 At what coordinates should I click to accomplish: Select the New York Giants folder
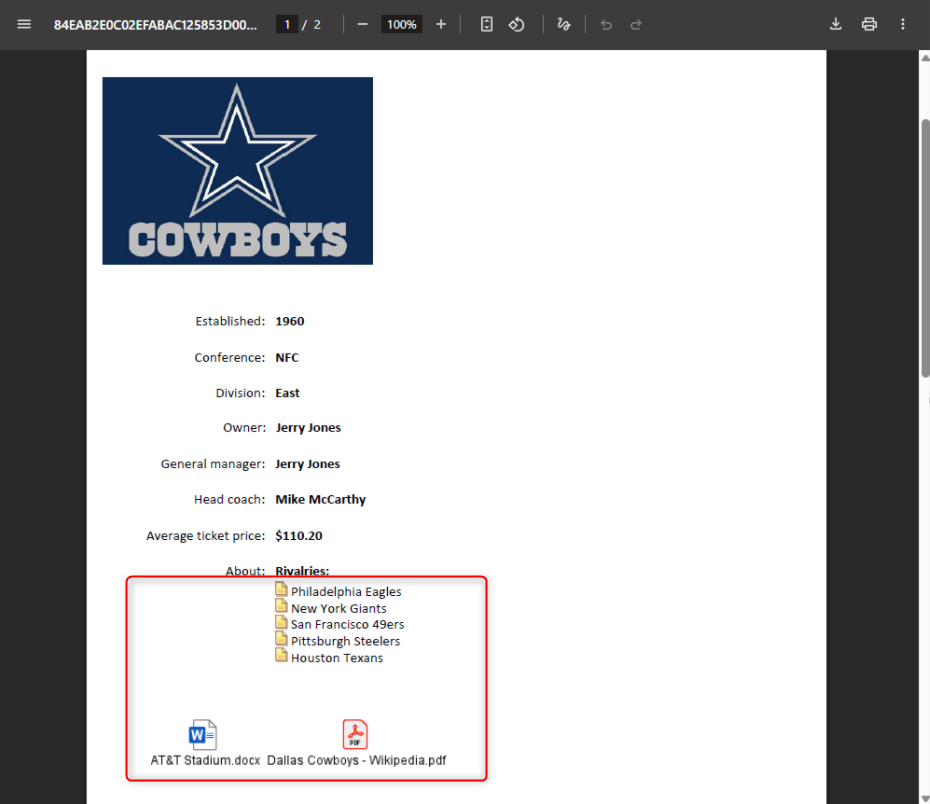pos(338,608)
